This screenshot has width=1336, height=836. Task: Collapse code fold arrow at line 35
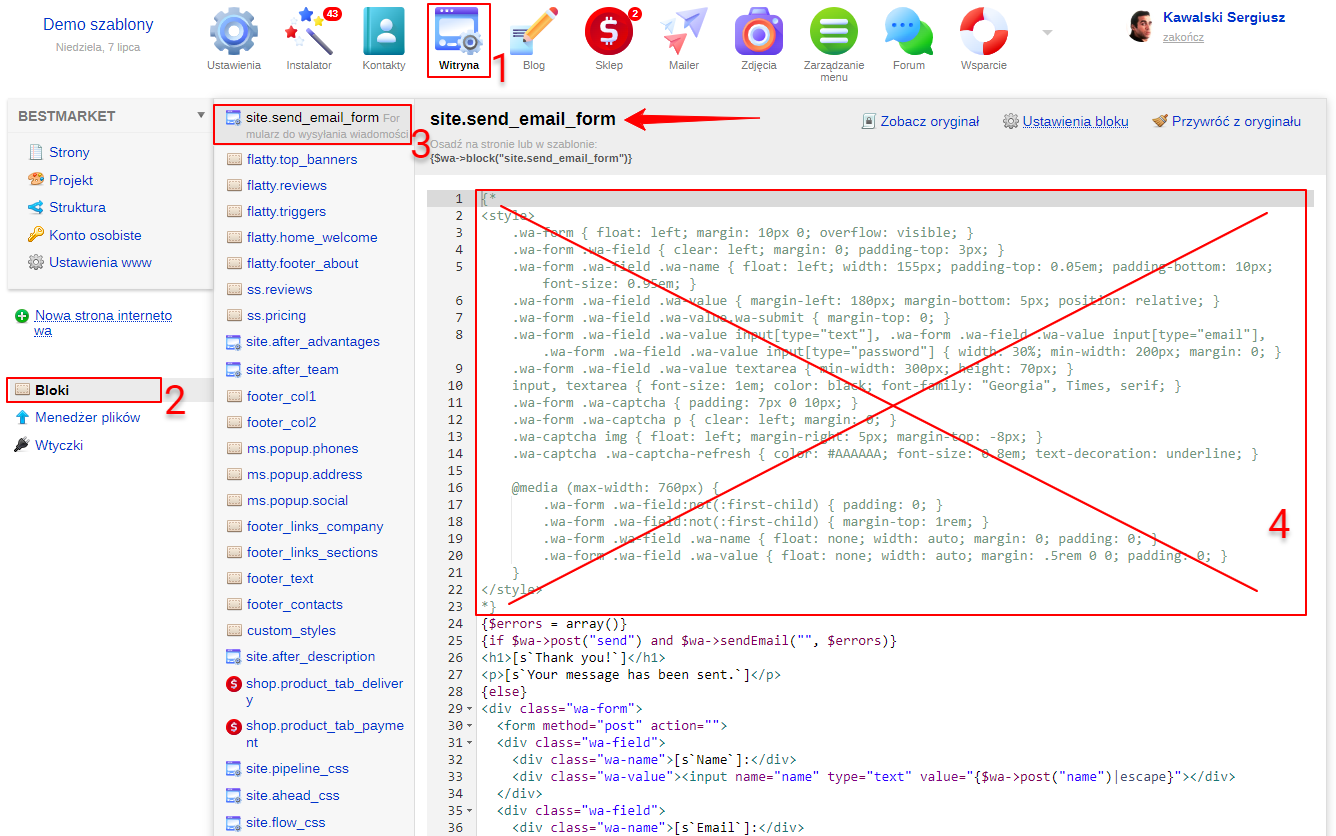tap(471, 810)
